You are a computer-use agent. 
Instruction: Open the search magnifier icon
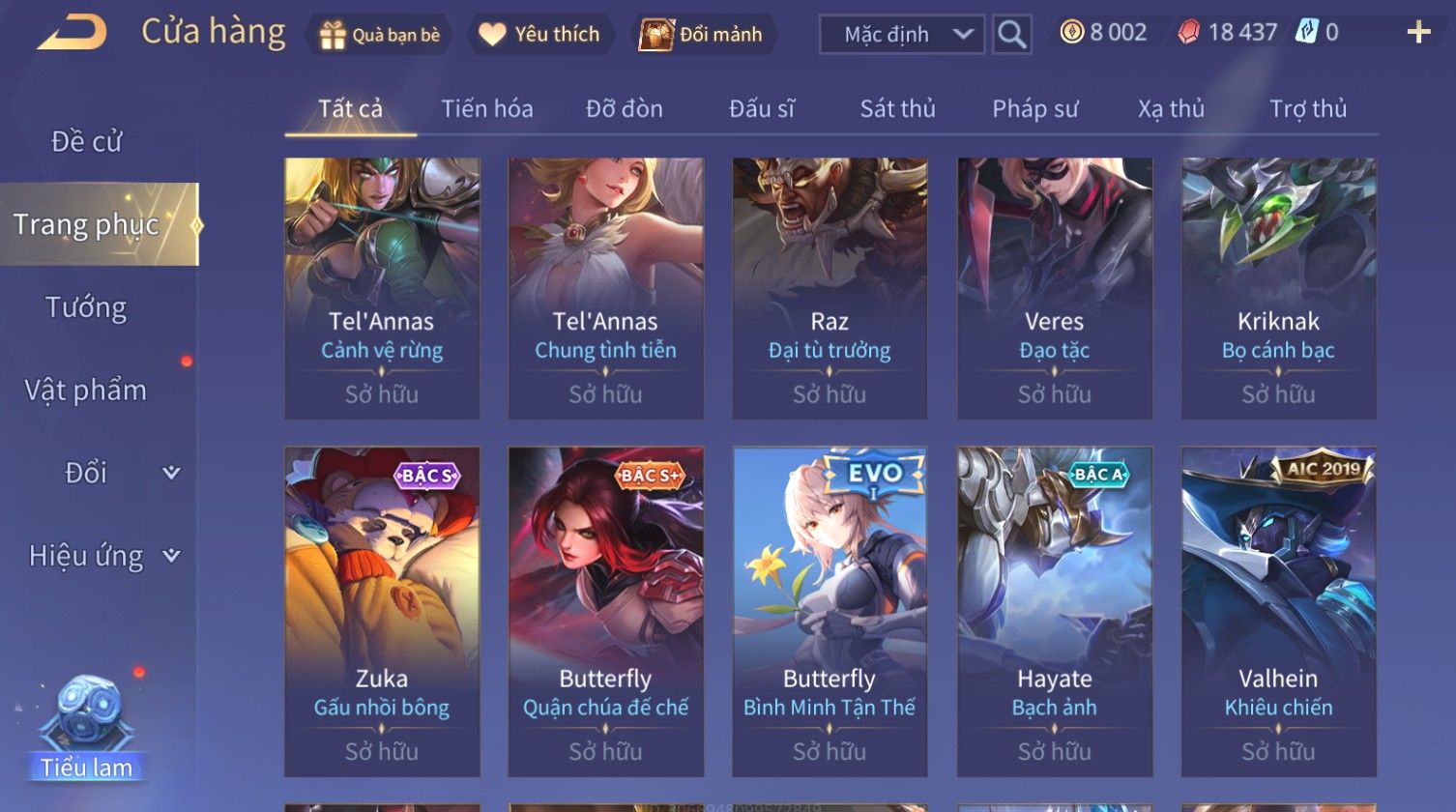pyautogui.click(x=1011, y=34)
